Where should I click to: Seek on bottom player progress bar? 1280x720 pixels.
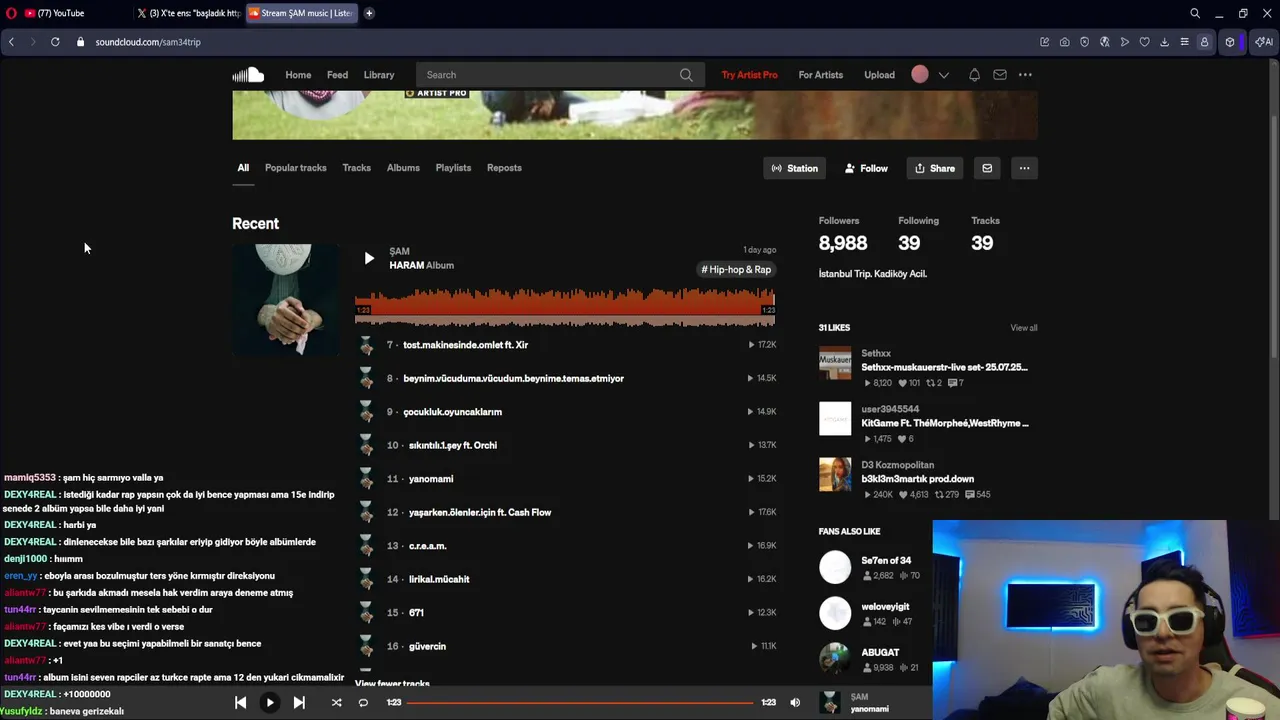click(580, 703)
